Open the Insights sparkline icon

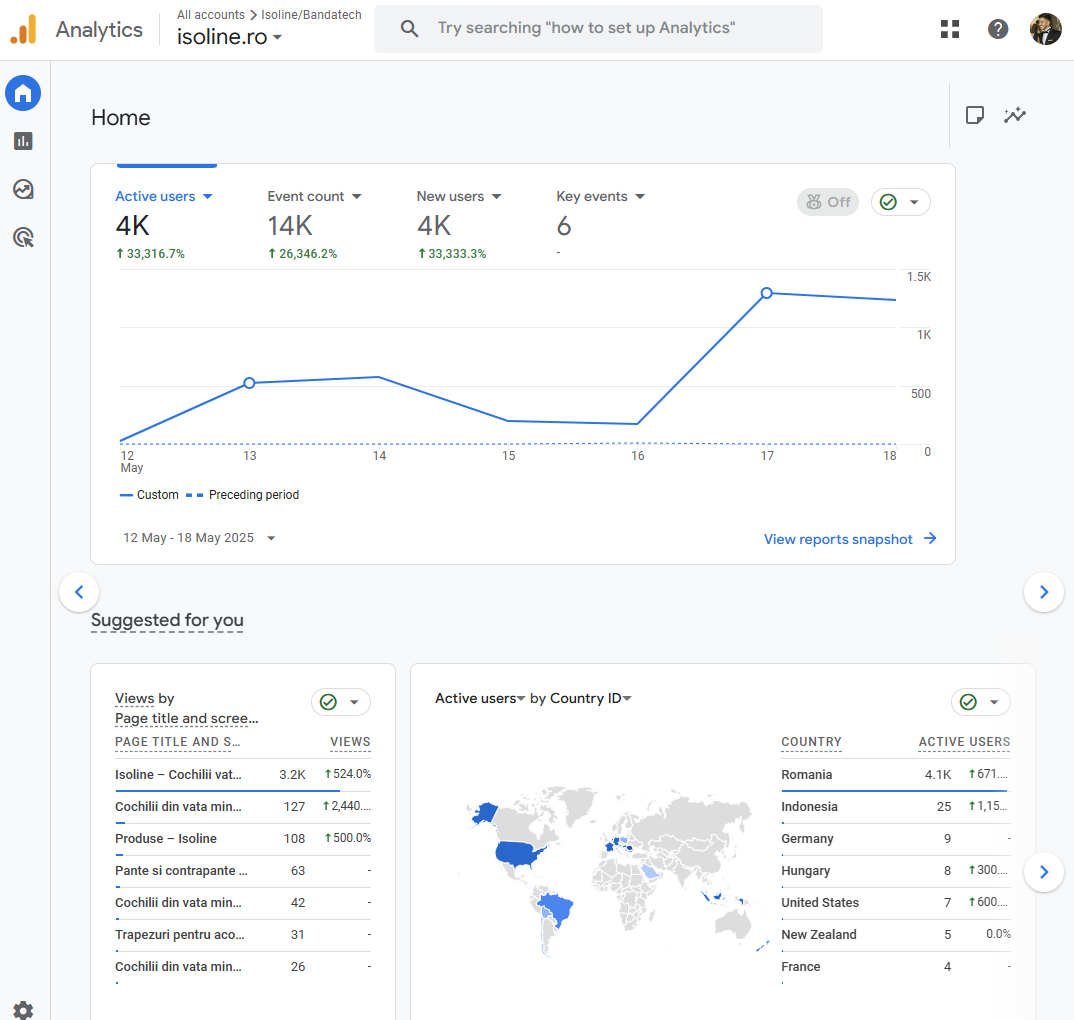[x=1015, y=115]
